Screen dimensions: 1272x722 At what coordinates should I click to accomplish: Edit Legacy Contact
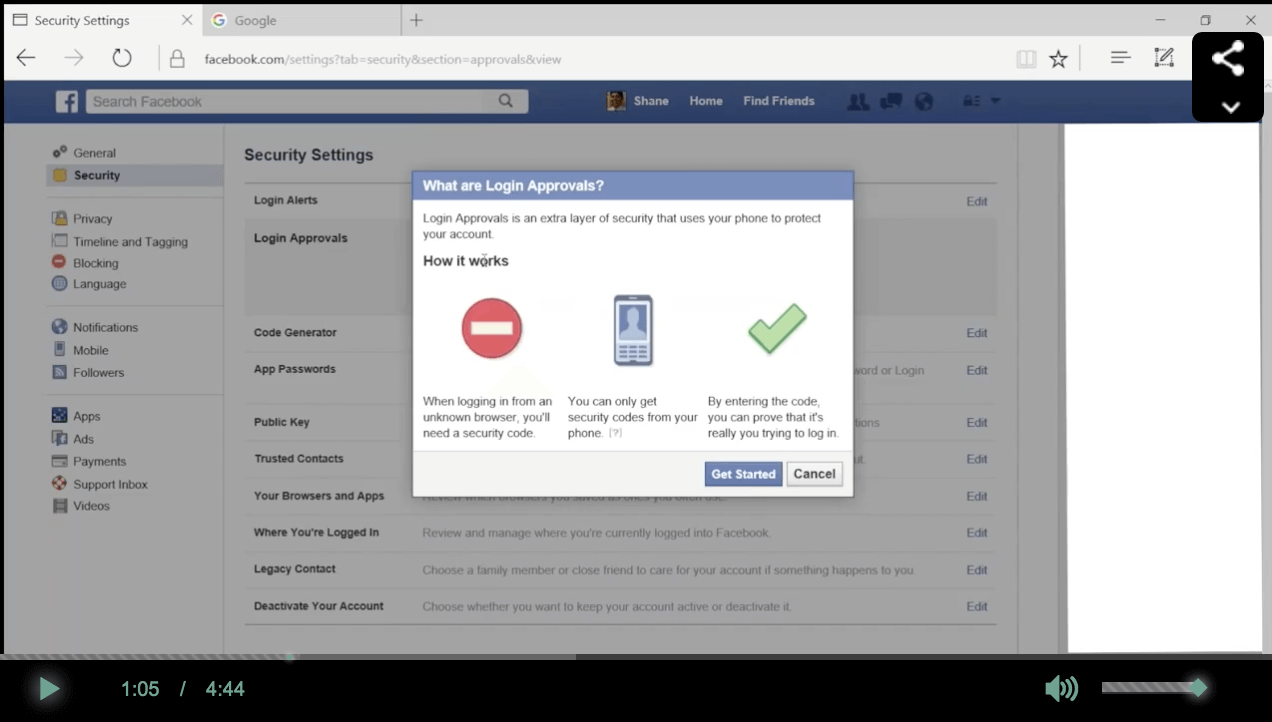976,570
